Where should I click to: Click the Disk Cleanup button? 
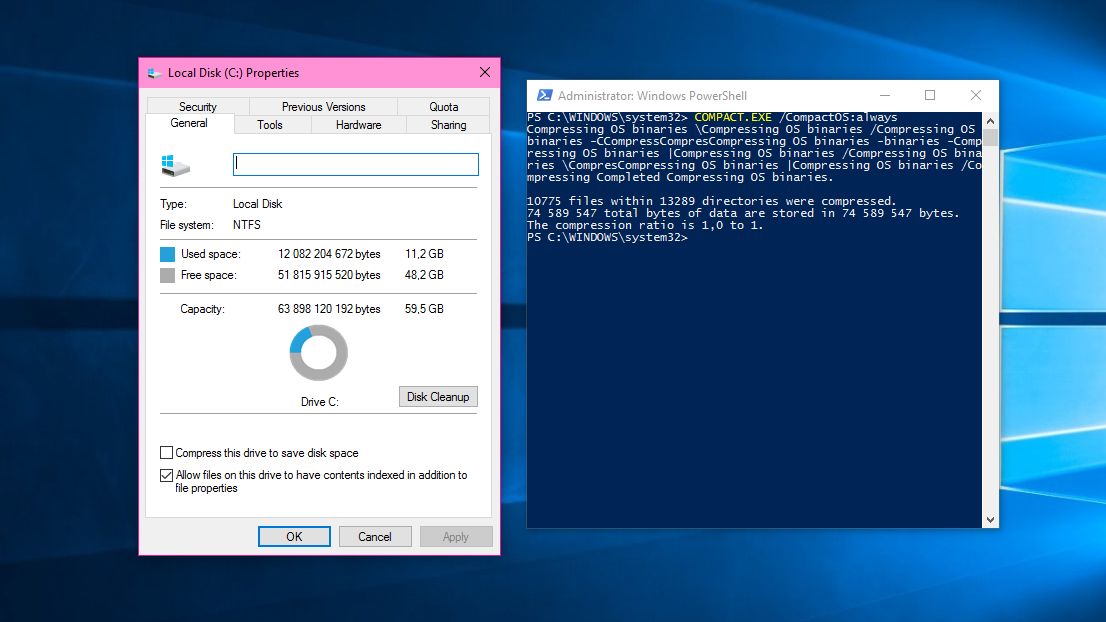click(438, 397)
